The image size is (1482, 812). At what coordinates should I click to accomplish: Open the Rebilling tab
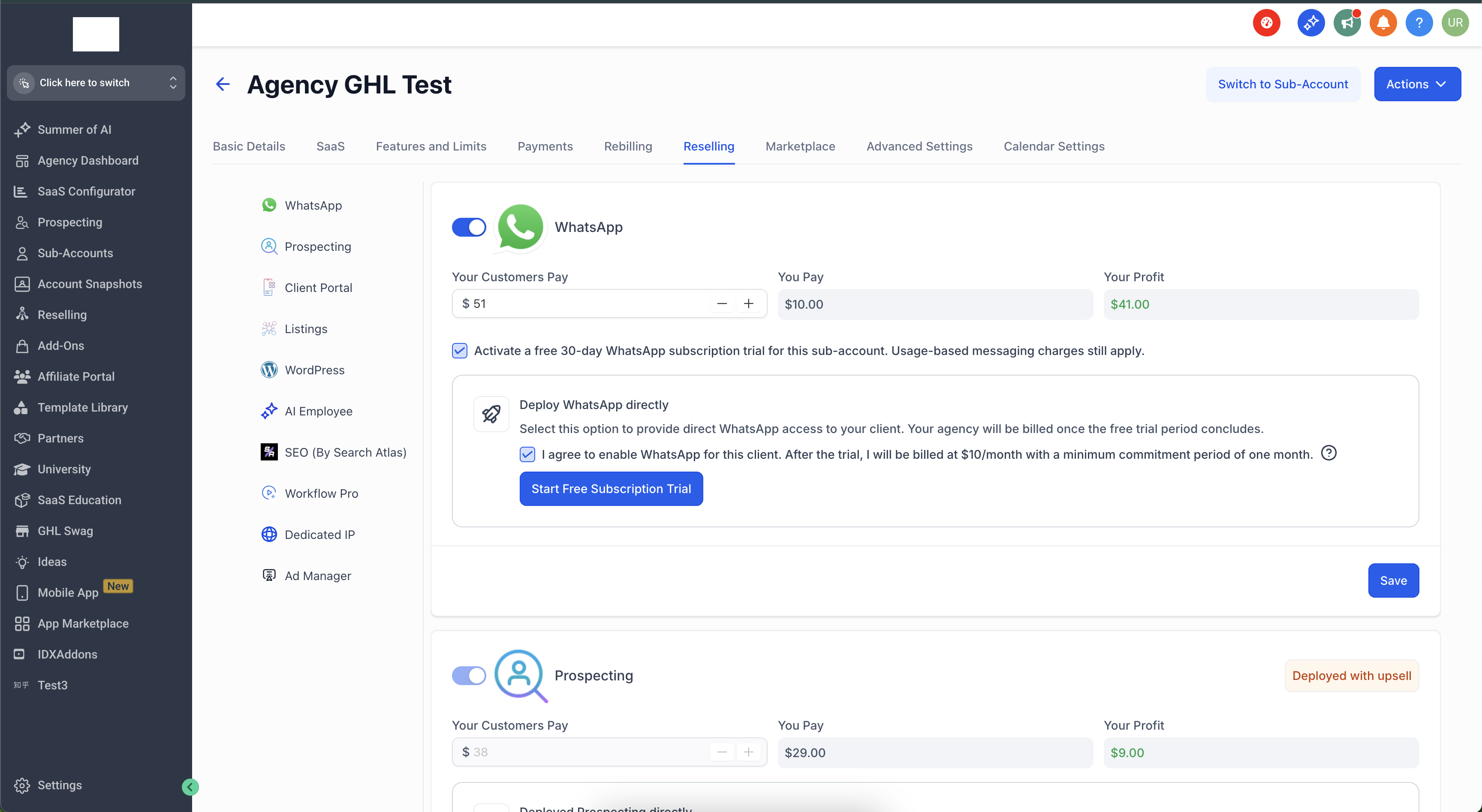[628, 146]
